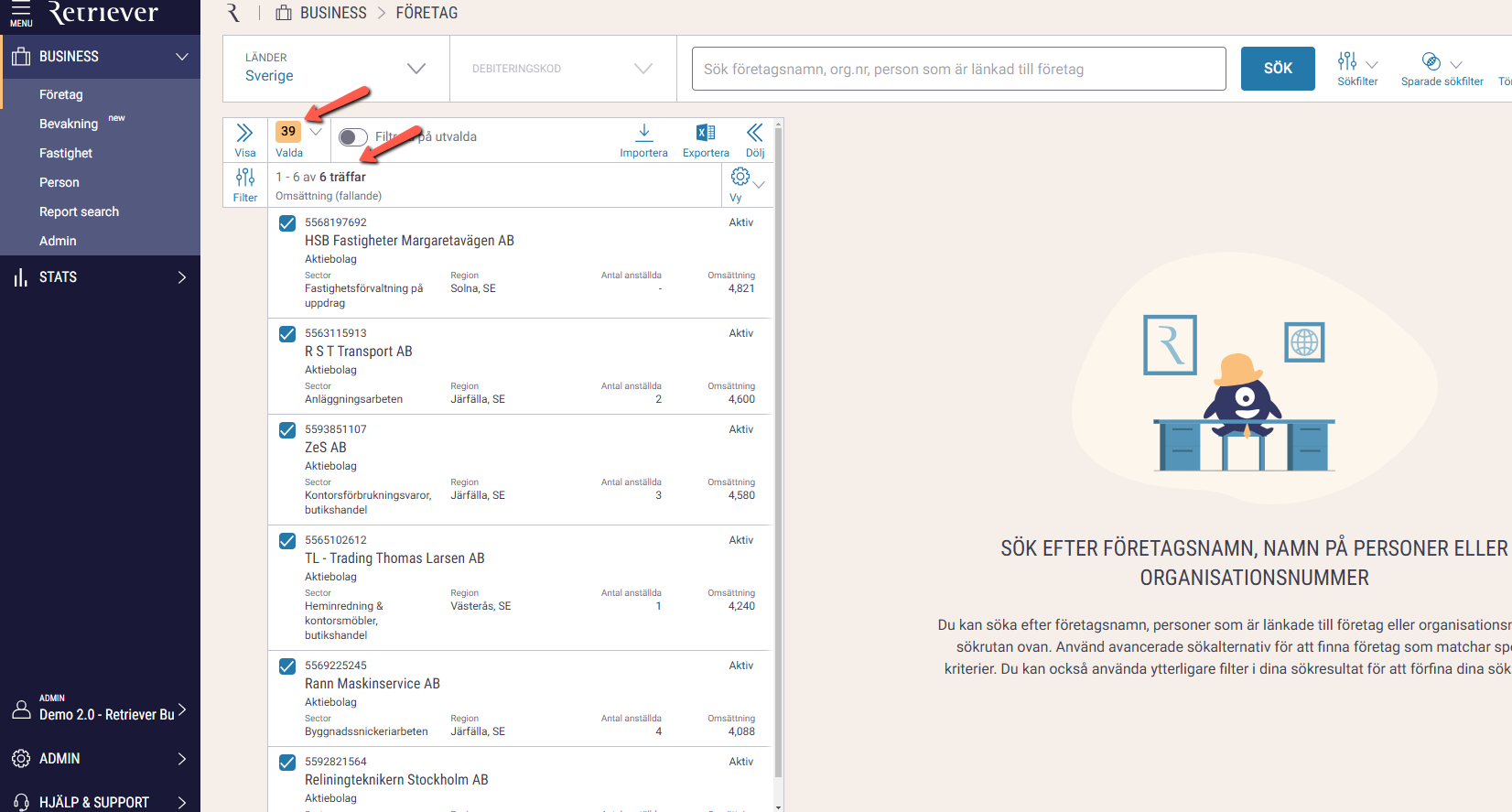
Task: Select Bevakning in sidebar menu
Action: (x=69, y=124)
